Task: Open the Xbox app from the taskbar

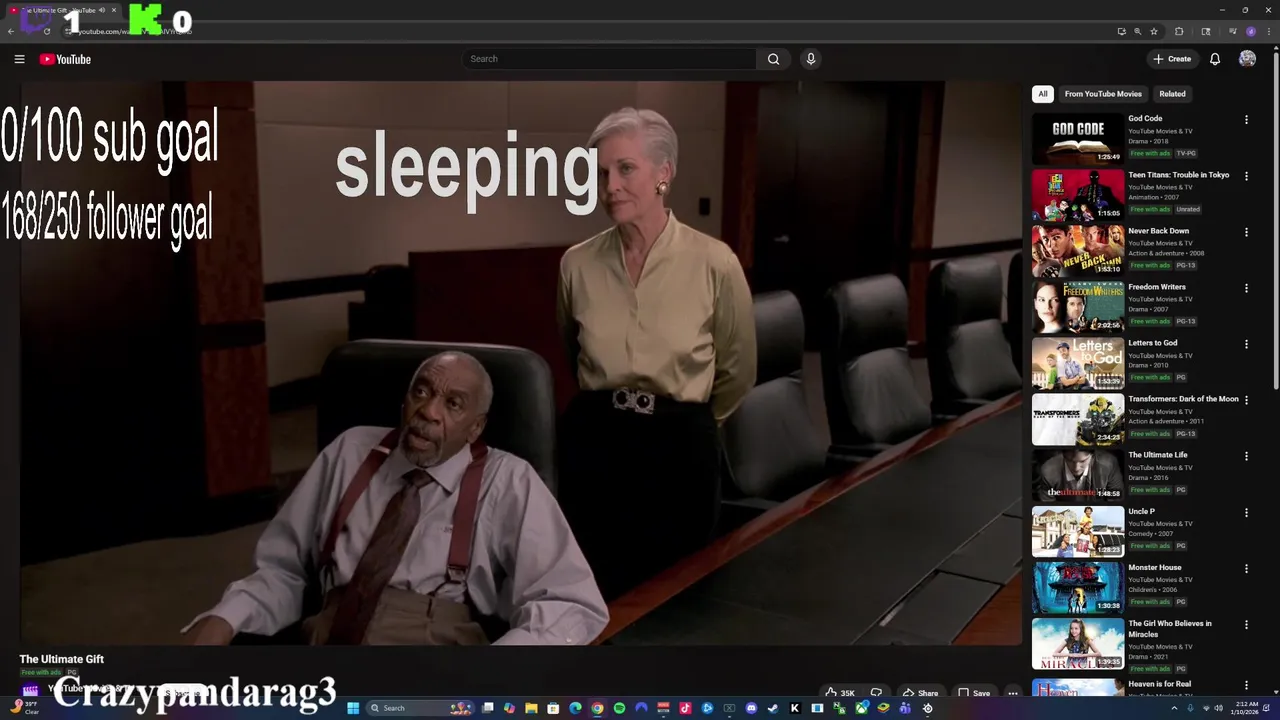Action: pos(861,708)
